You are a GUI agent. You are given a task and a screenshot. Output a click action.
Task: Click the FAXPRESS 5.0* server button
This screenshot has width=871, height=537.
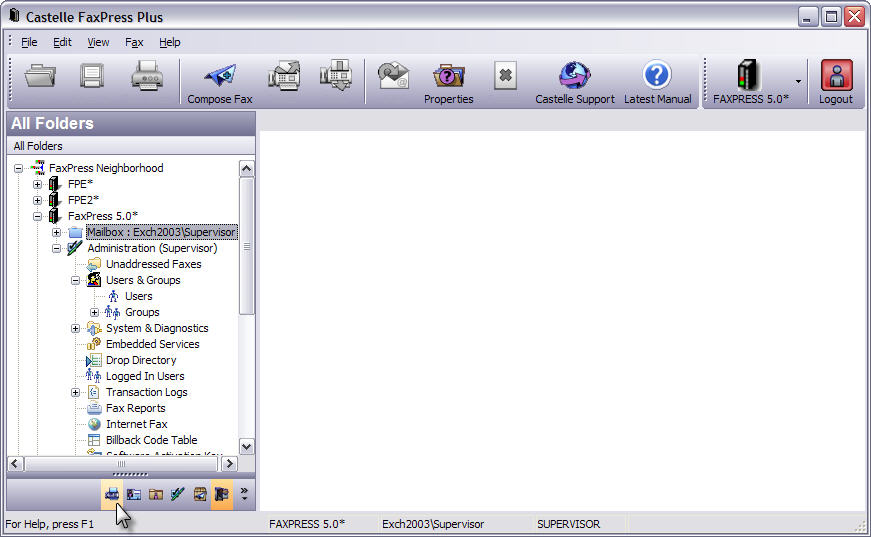point(750,82)
